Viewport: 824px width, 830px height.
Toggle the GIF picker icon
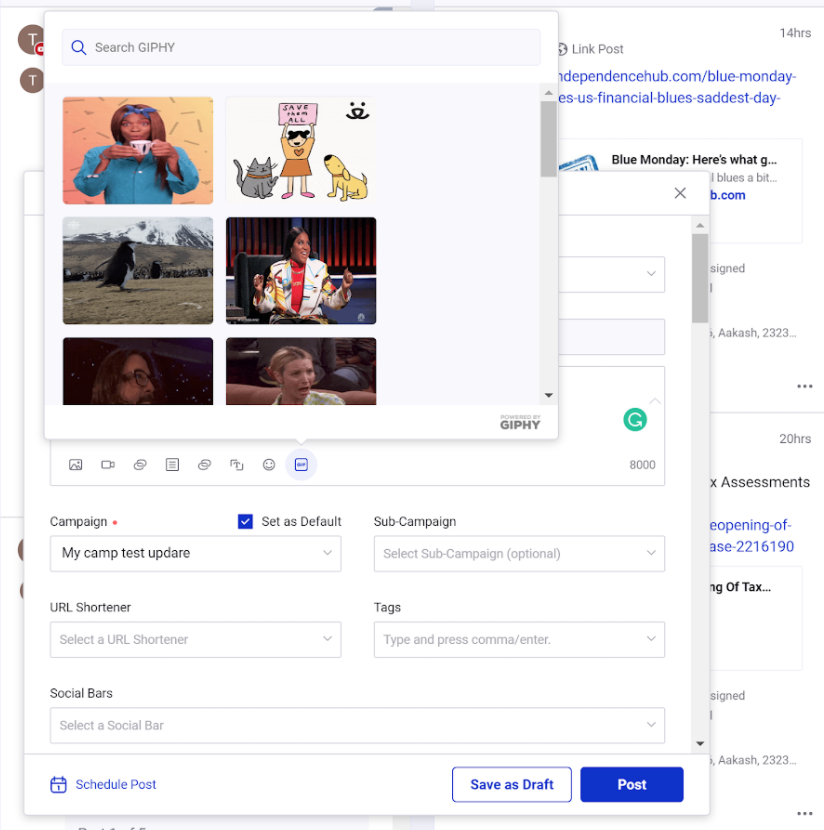click(x=301, y=465)
